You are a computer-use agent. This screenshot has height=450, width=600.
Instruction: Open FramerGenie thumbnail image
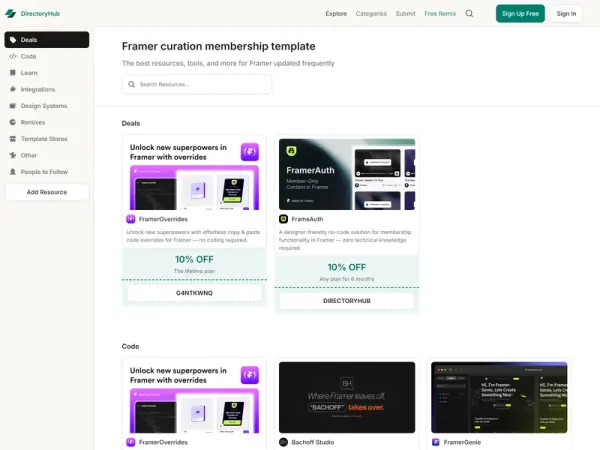[499, 398]
